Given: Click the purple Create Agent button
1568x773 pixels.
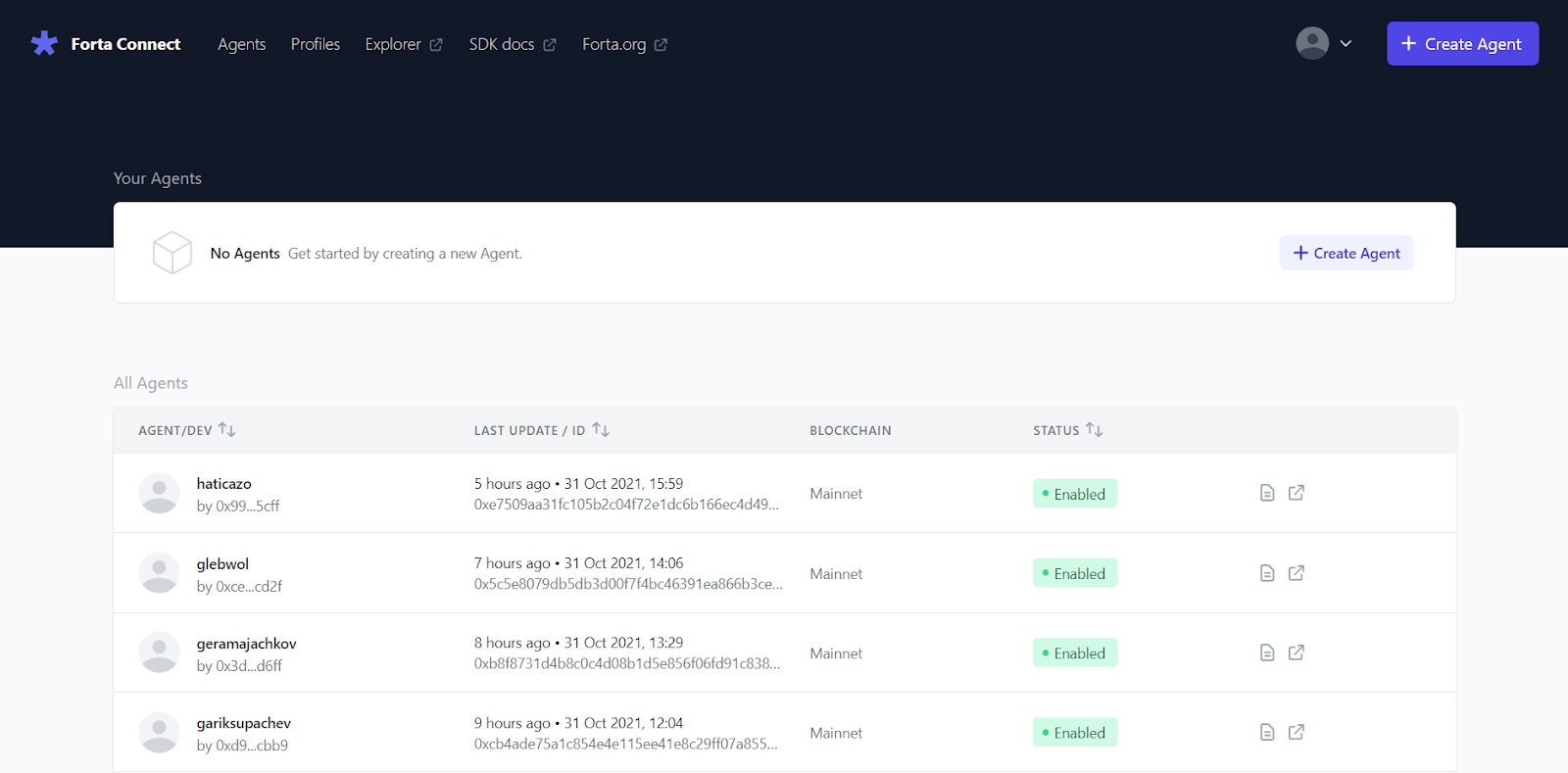Looking at the screenshot, I should (1462, 44).
